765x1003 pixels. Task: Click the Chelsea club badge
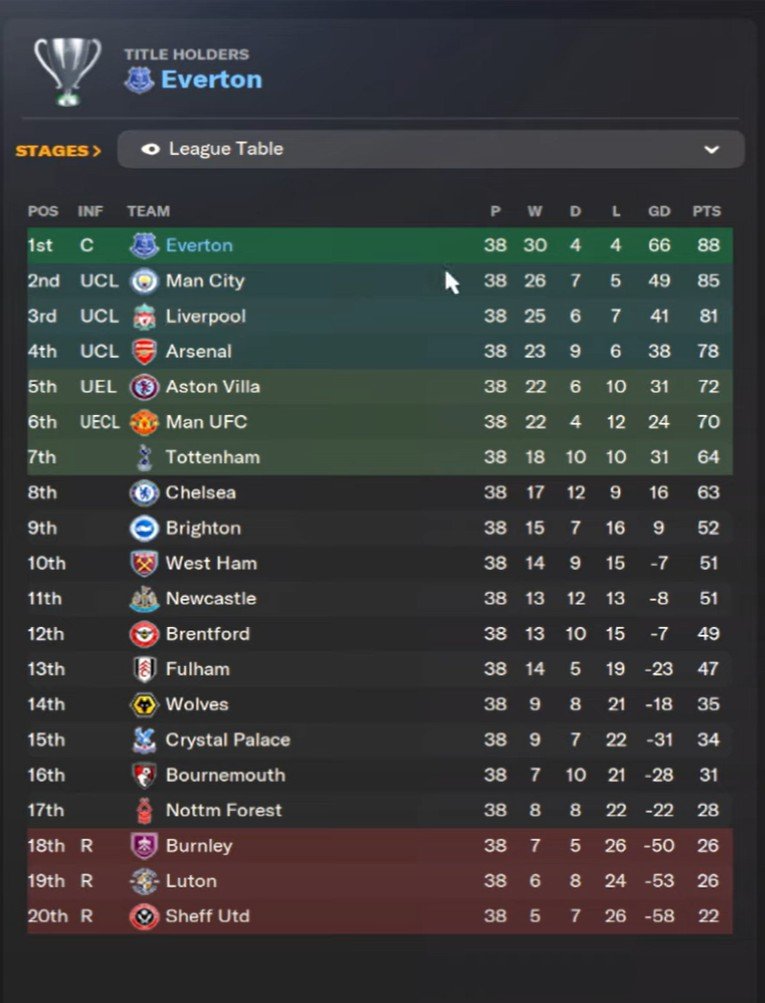click(x=145, y=492)
